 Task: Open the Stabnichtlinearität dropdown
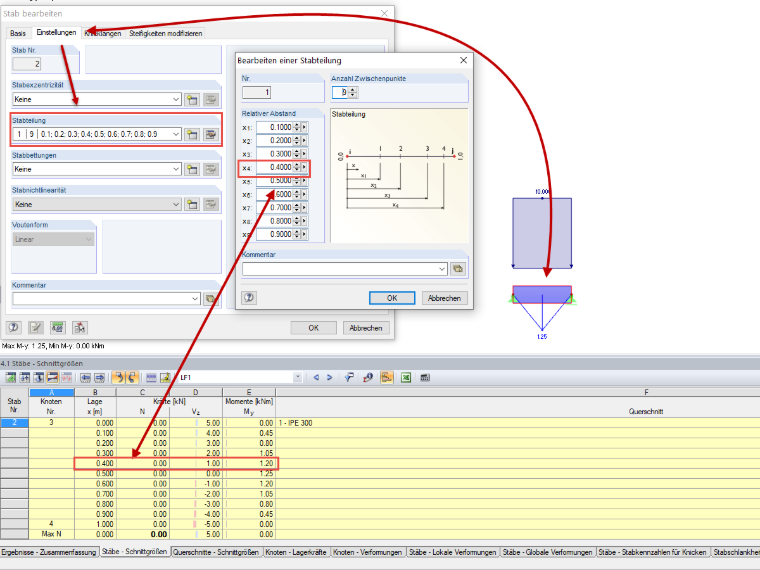[x=176, y=204]
